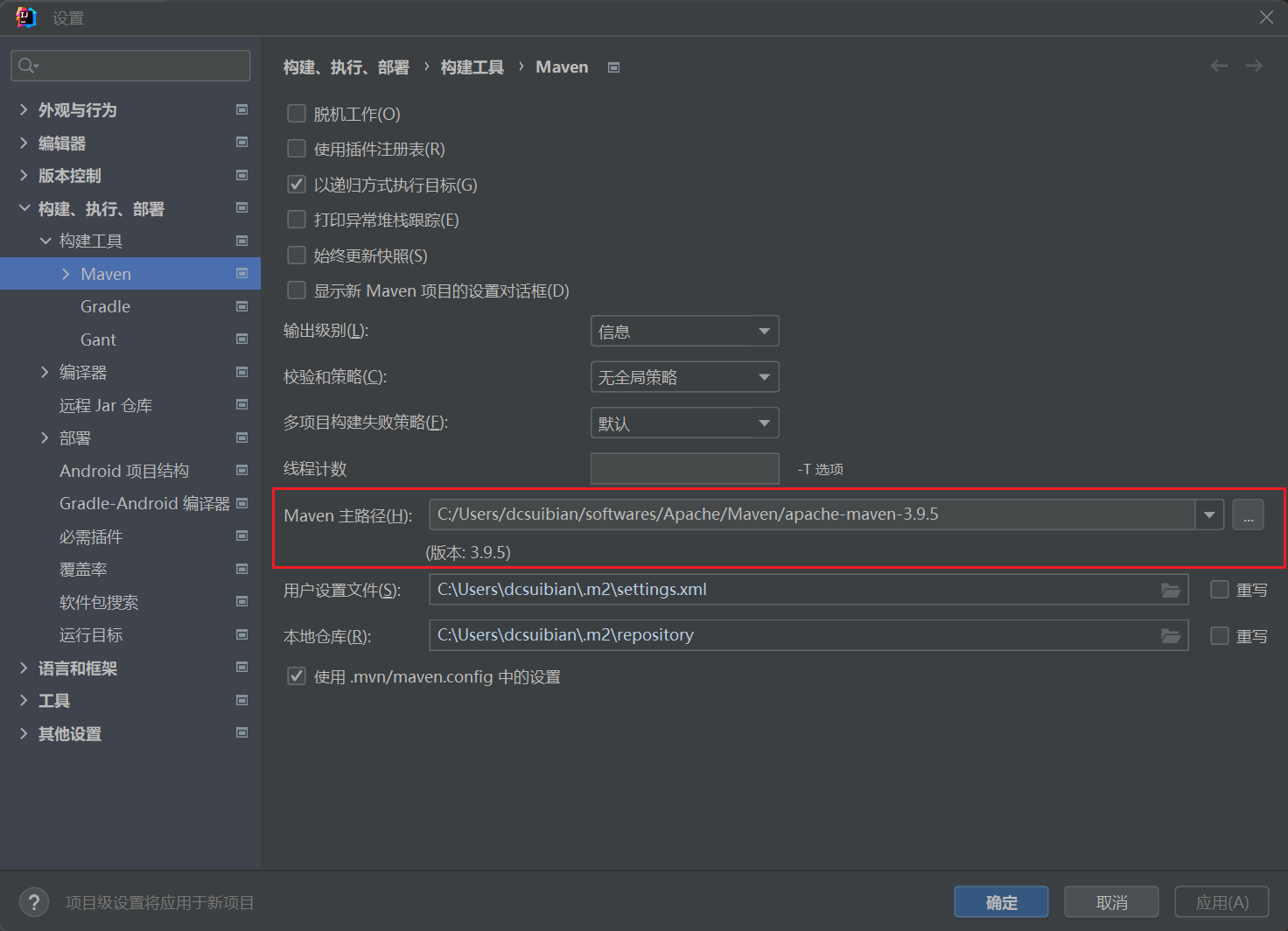Collapse the 构建、执行、部署 tree node
The image size is (1288, 931).
24,208
